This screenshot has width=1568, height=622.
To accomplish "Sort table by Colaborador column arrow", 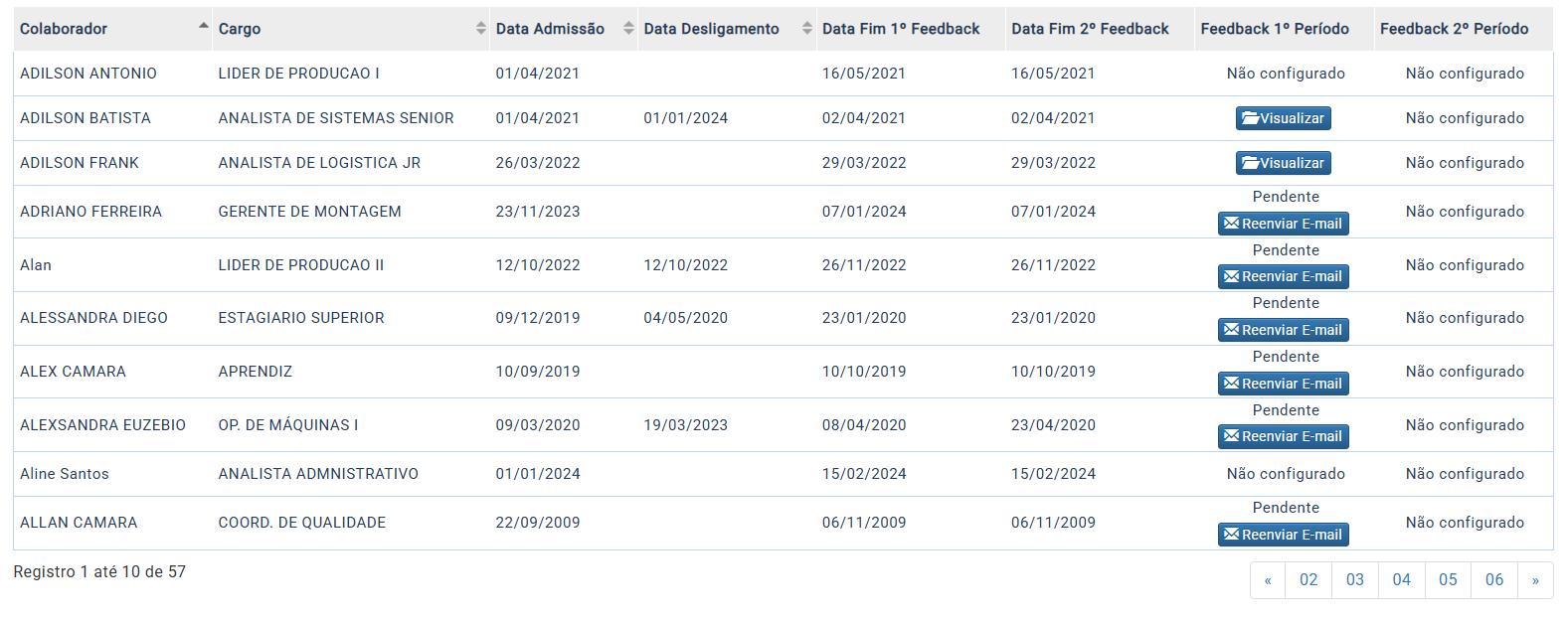I will [x=203, y=28].
